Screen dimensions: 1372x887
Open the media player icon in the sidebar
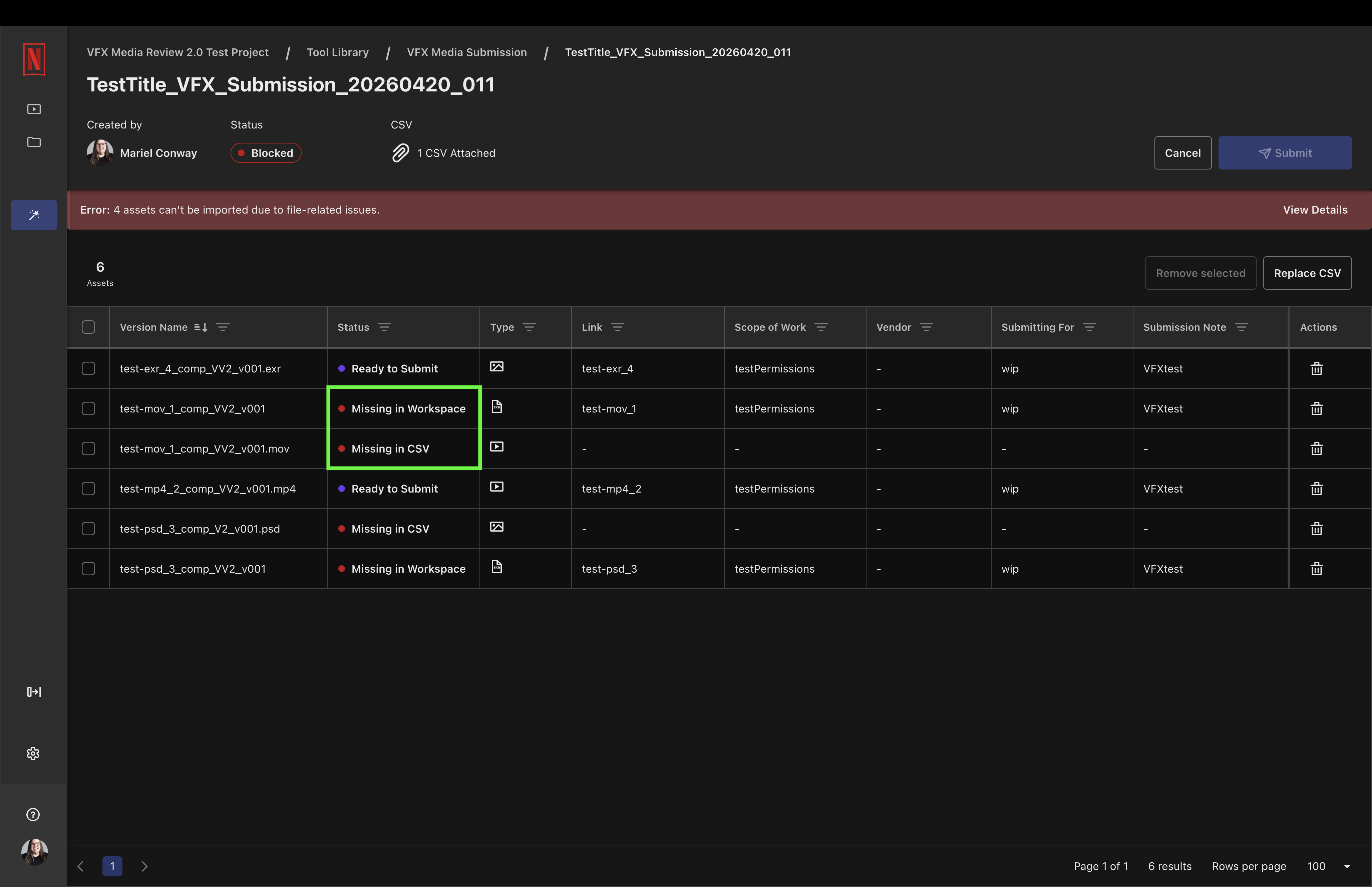pos(34,109)
